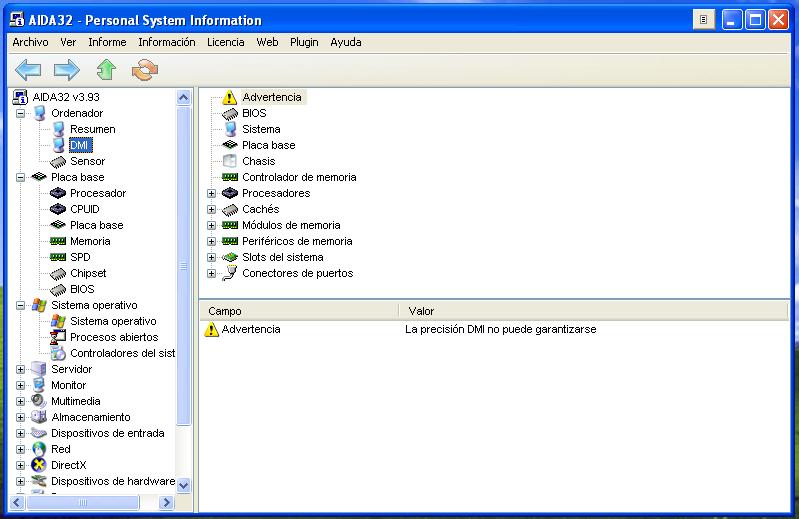This screenshot has height=519, width=799.
Task: Select the DirectX icon in the tree
Action: coord(39,465)
